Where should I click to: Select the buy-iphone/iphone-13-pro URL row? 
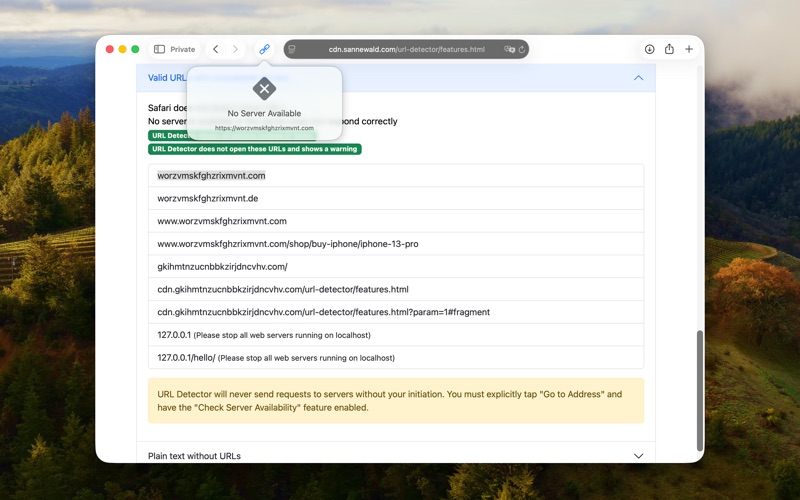pyautogui.click(x=396, y=244)
